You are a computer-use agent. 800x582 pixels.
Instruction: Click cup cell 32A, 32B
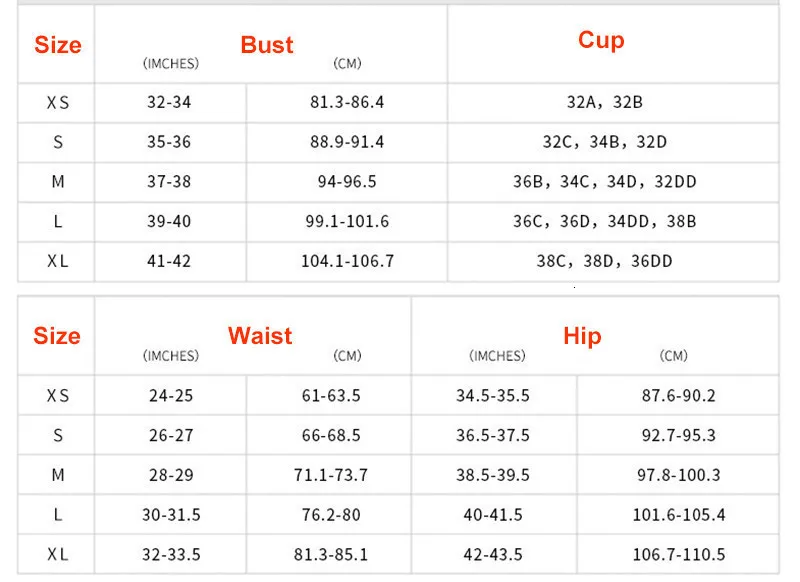point(605,103)
